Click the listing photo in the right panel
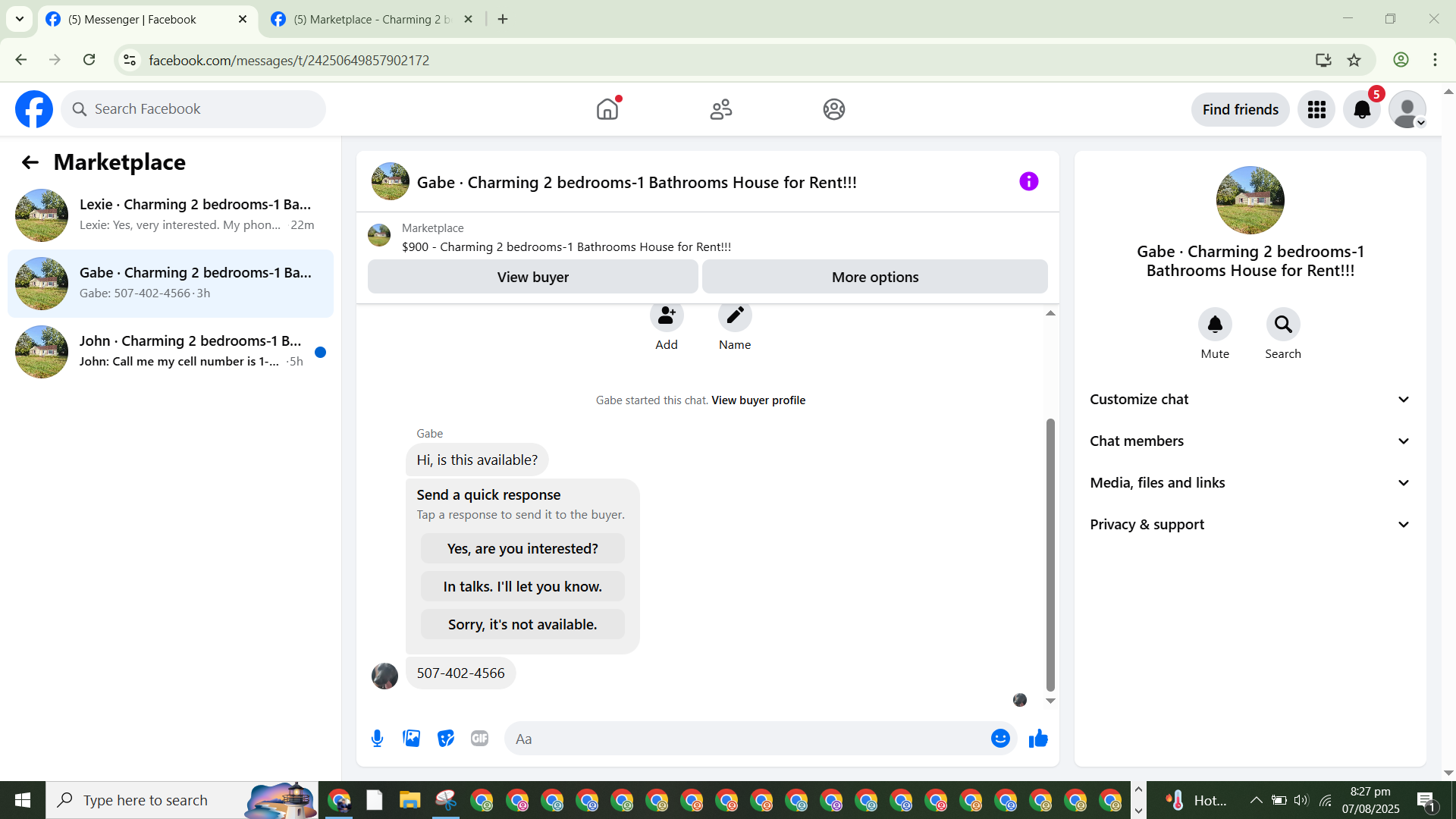The image size is (1456, 819). pyautogui.click(x=1250, y=200)
